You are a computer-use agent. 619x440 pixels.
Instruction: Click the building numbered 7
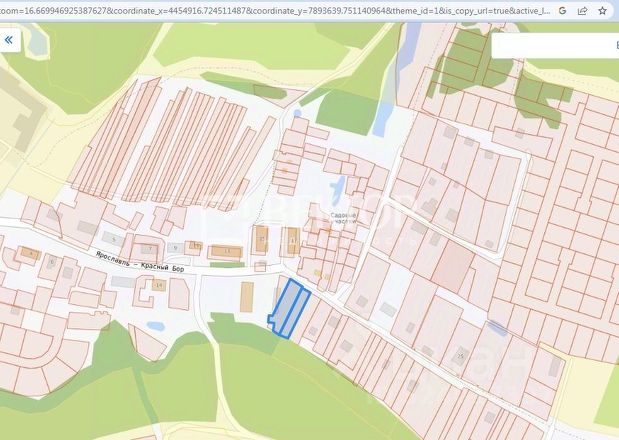[x=150, y=249]
